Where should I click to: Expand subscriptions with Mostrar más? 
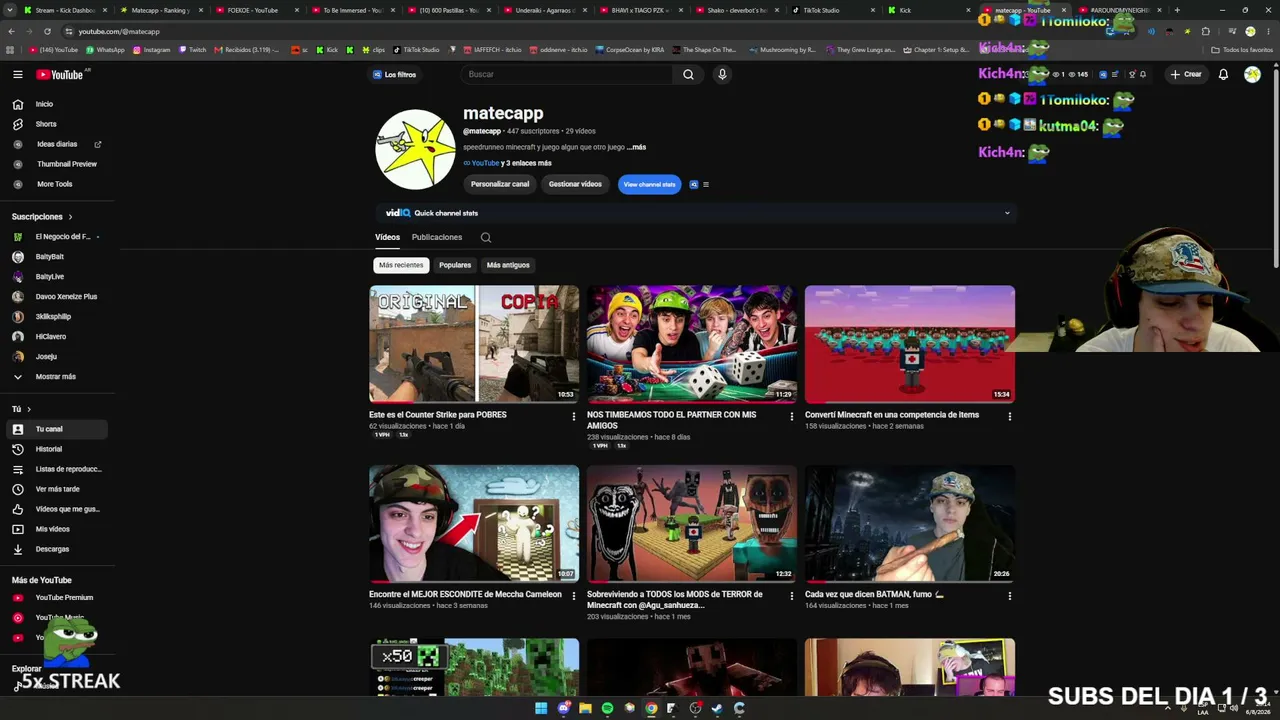56,376
